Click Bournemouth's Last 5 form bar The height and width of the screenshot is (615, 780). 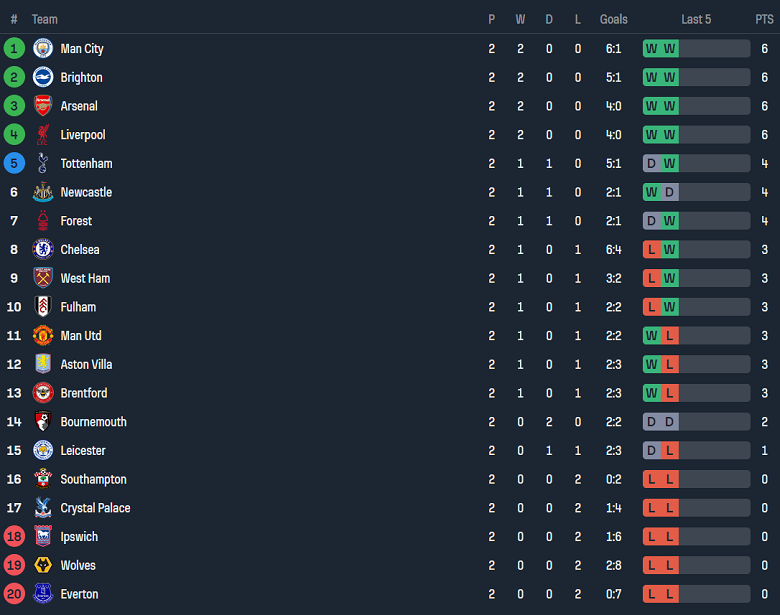[696, 422]
